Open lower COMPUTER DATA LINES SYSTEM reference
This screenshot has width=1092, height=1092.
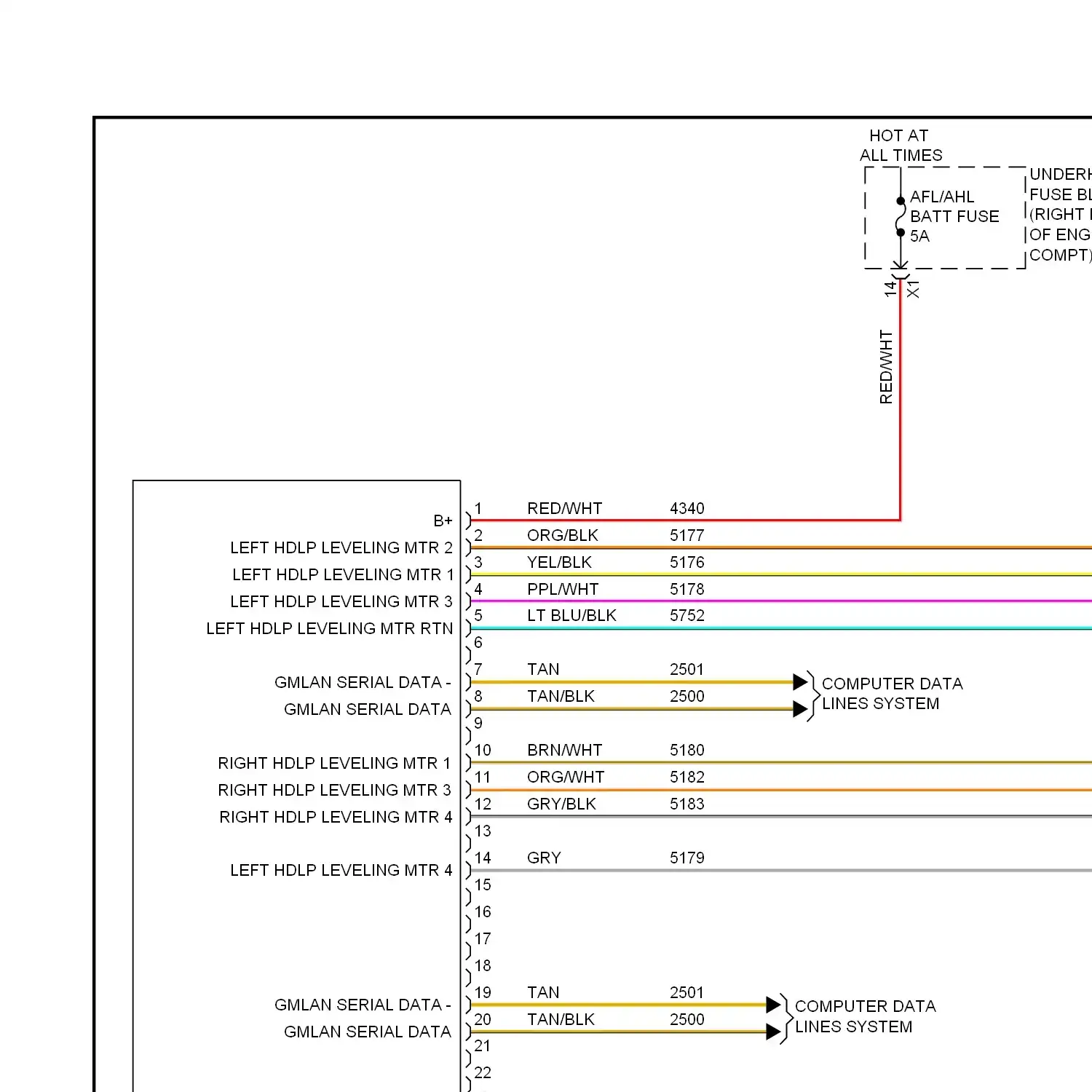pyautogui.click(x=865, y=1016)
